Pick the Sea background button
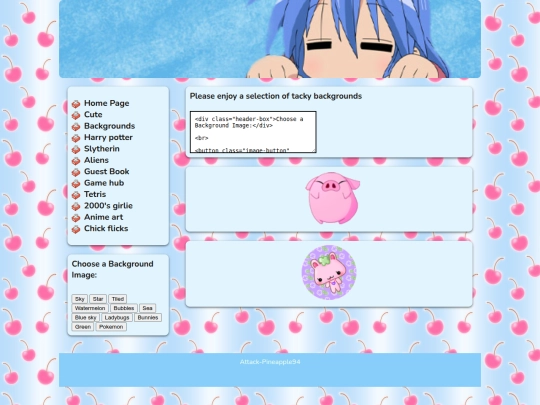Viewport: 540px width, 405px height. click(x=147, y=308)
